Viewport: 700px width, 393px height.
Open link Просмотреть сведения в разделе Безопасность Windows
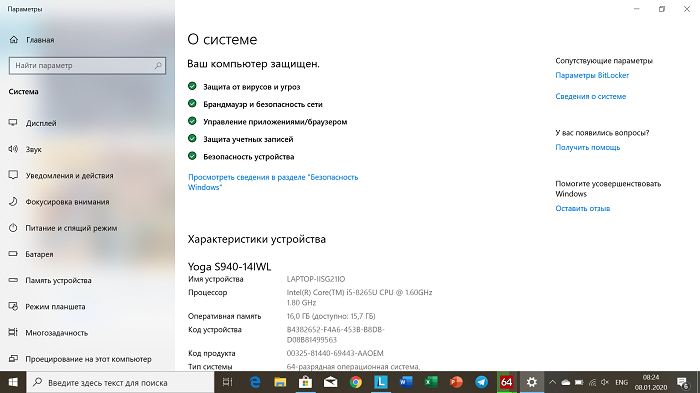click(x=273, y=182)
